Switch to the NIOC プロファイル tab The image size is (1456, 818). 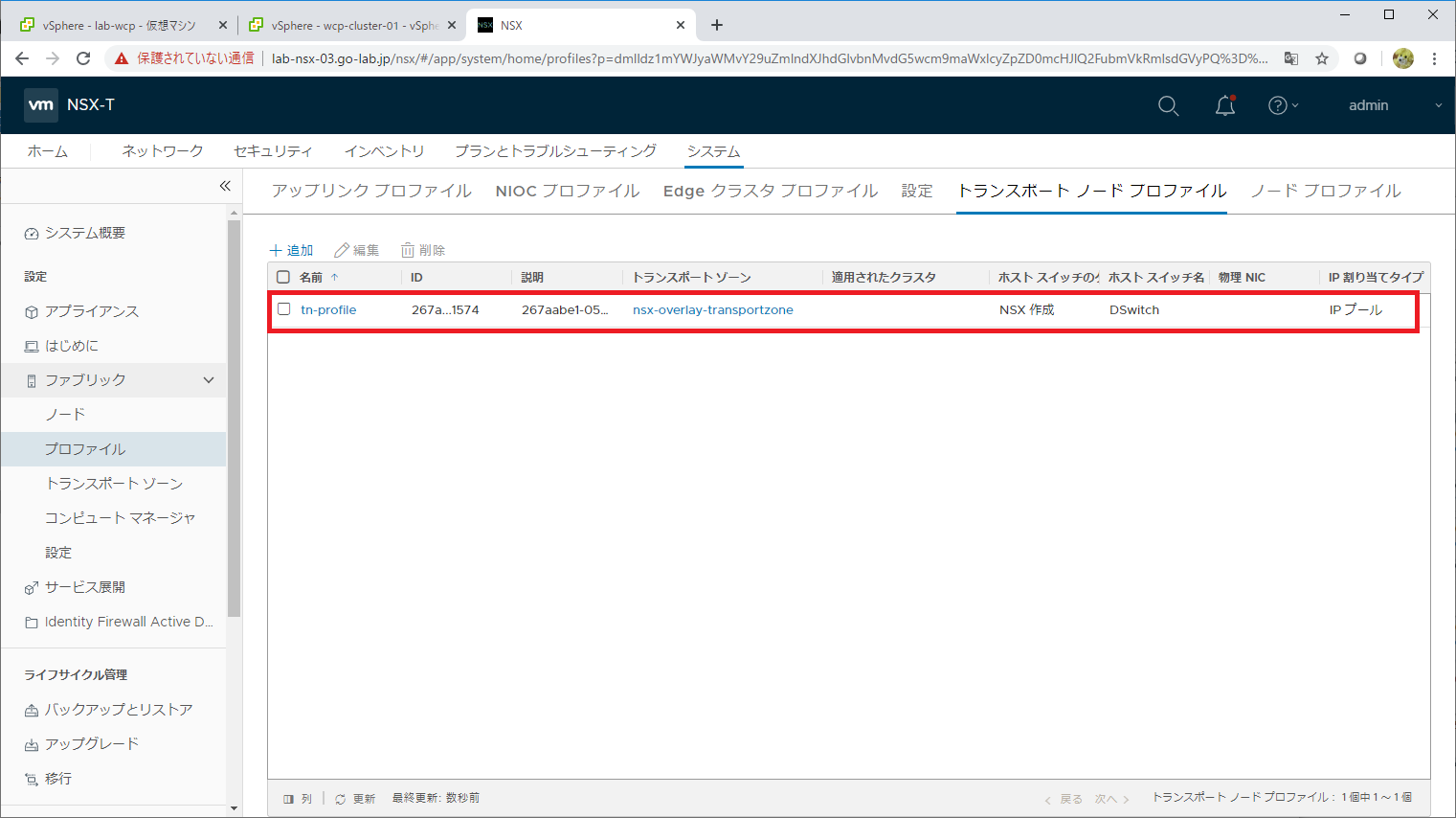pos(568,191)
